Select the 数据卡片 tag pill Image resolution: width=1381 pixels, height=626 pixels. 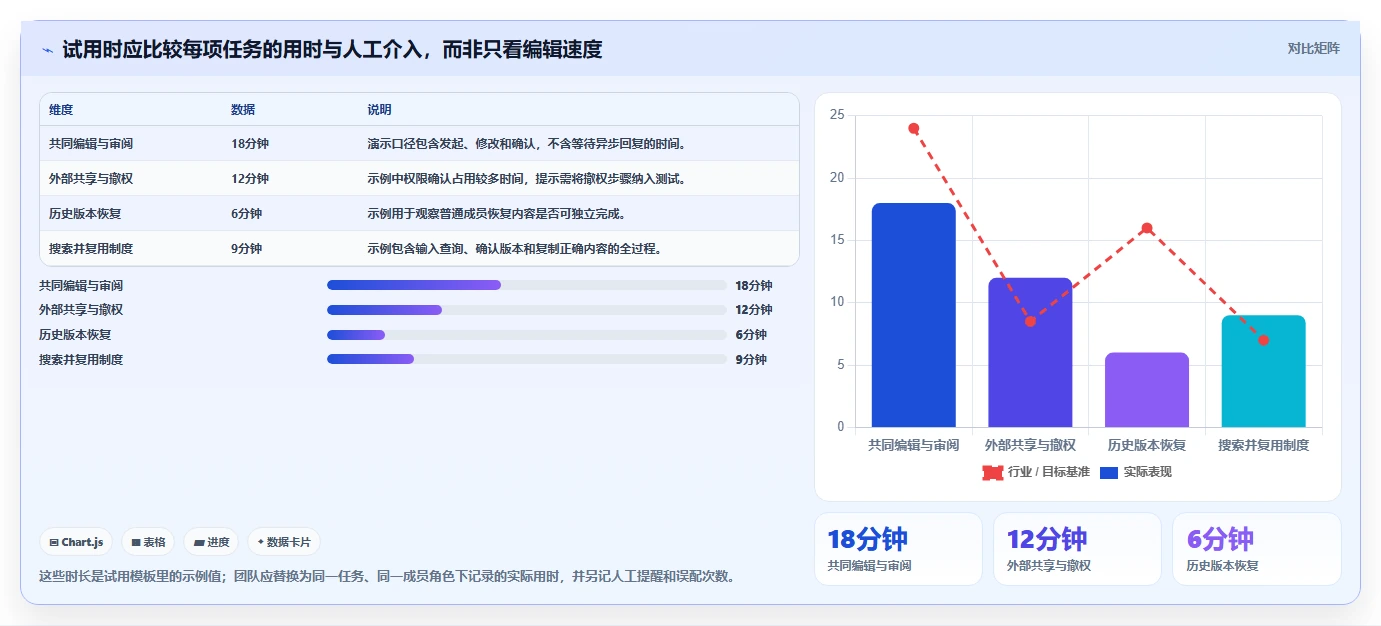(284, 542)
